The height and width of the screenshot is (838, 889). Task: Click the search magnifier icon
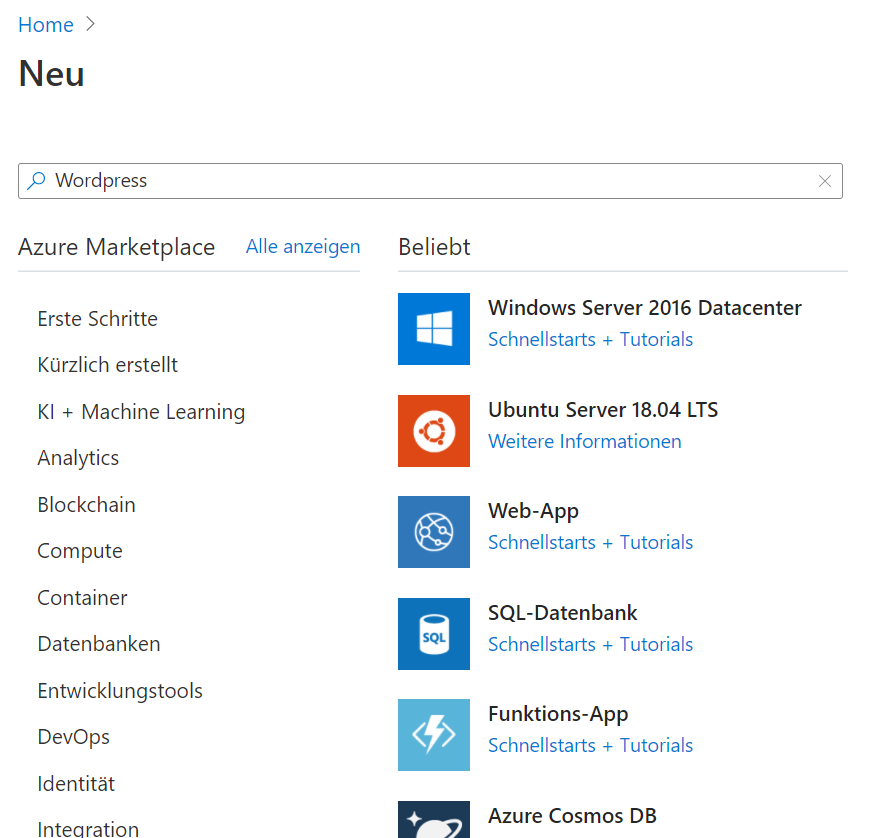click(x=36, y=181)
